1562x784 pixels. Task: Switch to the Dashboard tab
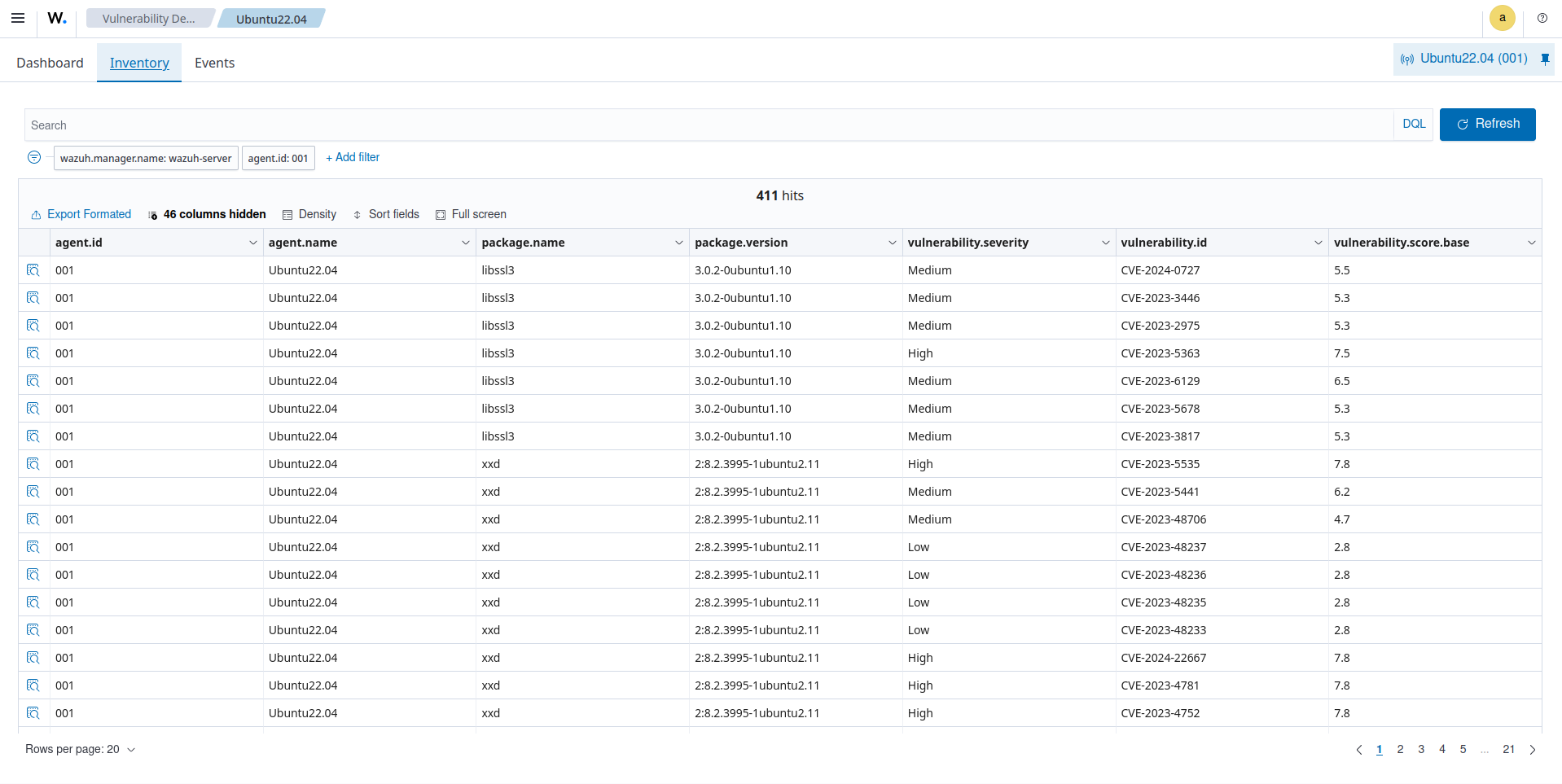[x=50, y=63]
